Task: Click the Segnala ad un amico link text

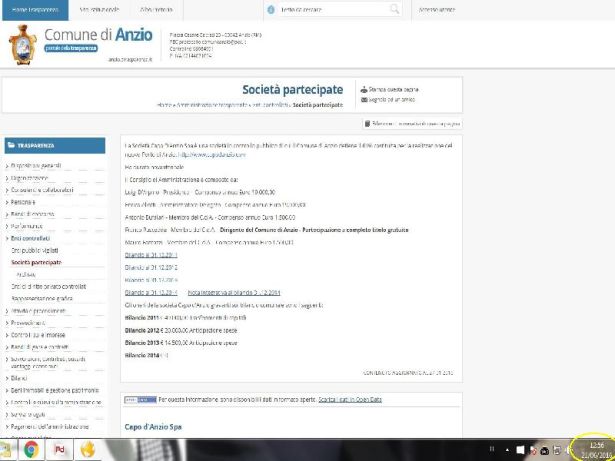Action: [x=391, y=100]
